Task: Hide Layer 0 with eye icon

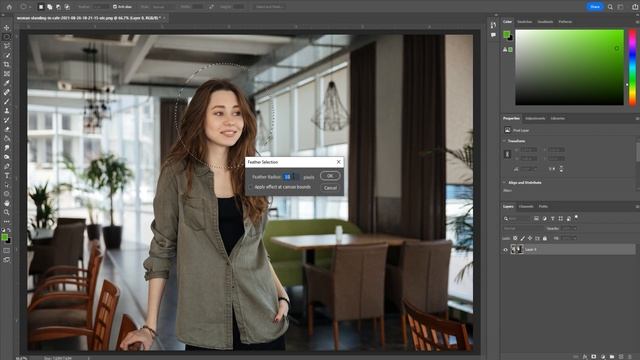Action: click(506, 249)
